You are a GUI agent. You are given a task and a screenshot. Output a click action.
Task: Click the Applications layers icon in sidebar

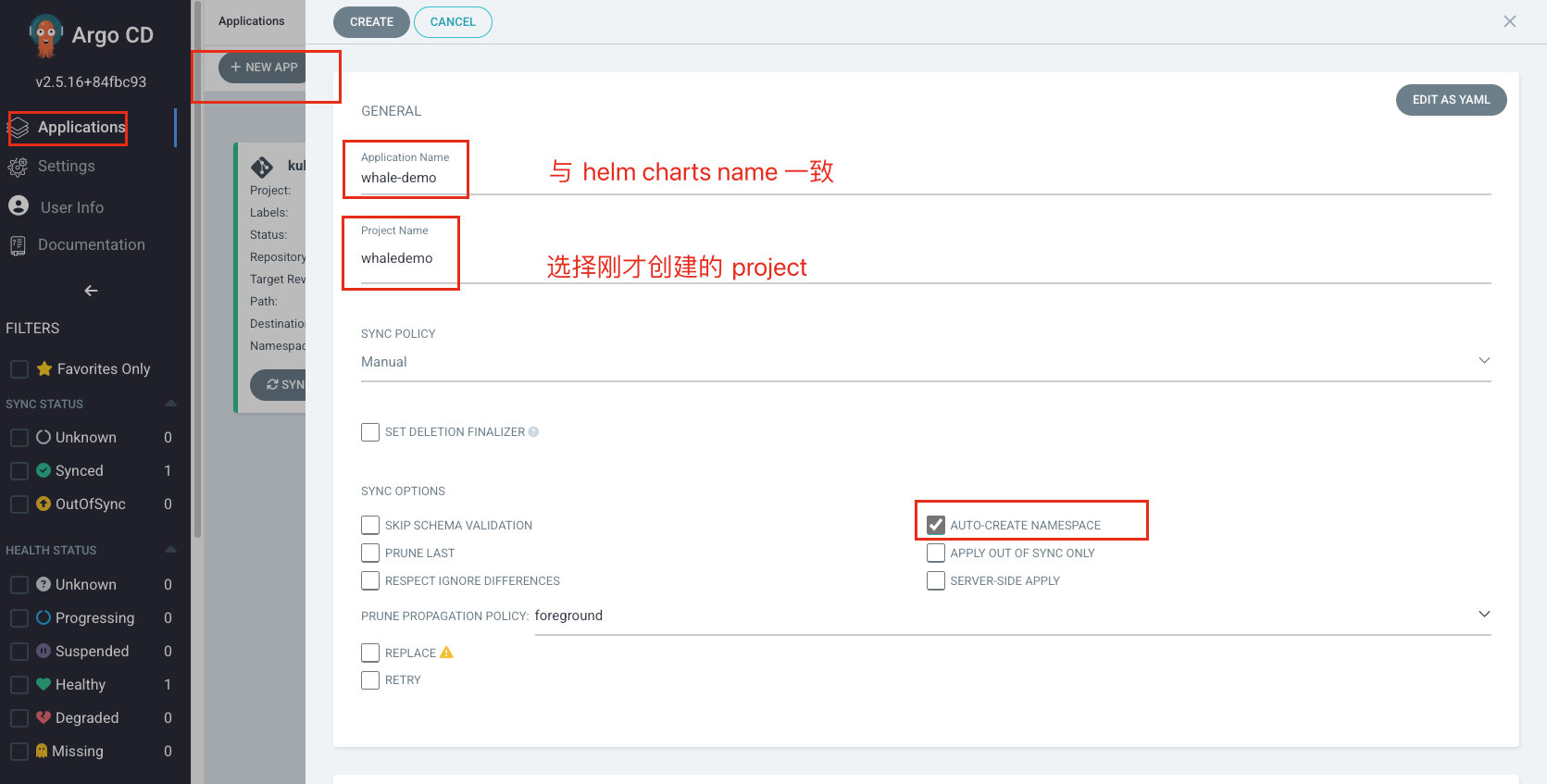pos(19,128)
